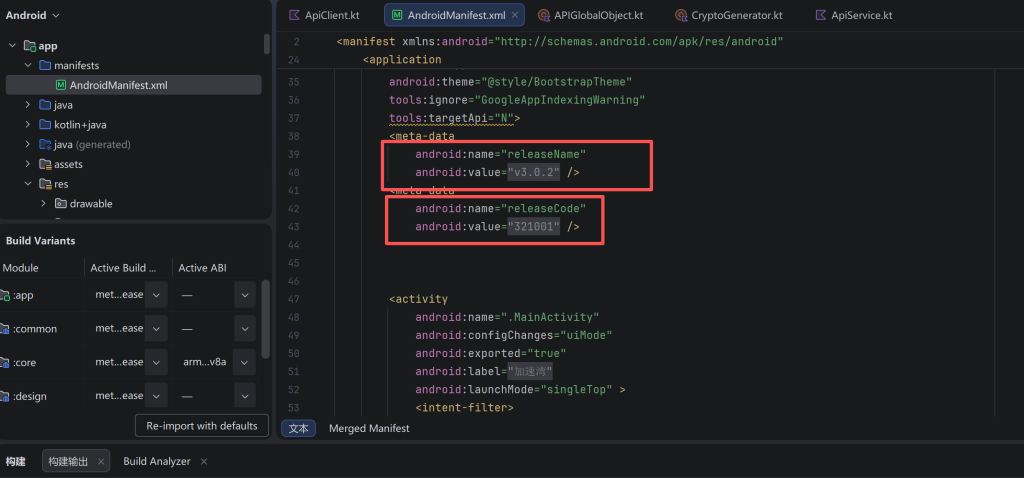This screenshot has height=478, width=1024.
Task: Open :app active ABI dropdown
Action: (244, 295)
